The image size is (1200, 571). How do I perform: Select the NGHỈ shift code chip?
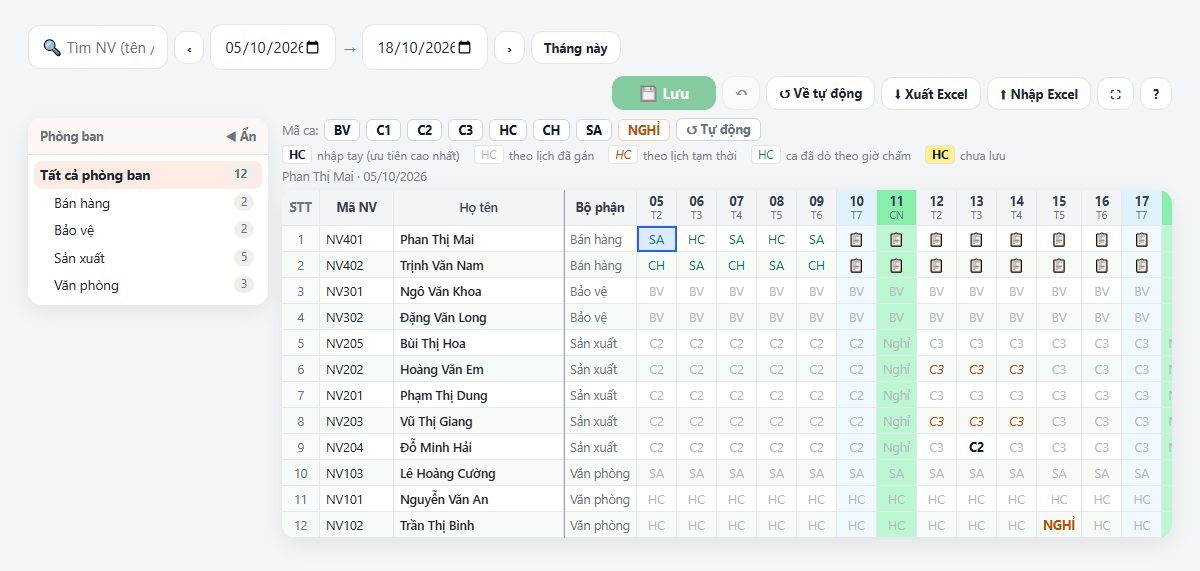pos(644,130)
